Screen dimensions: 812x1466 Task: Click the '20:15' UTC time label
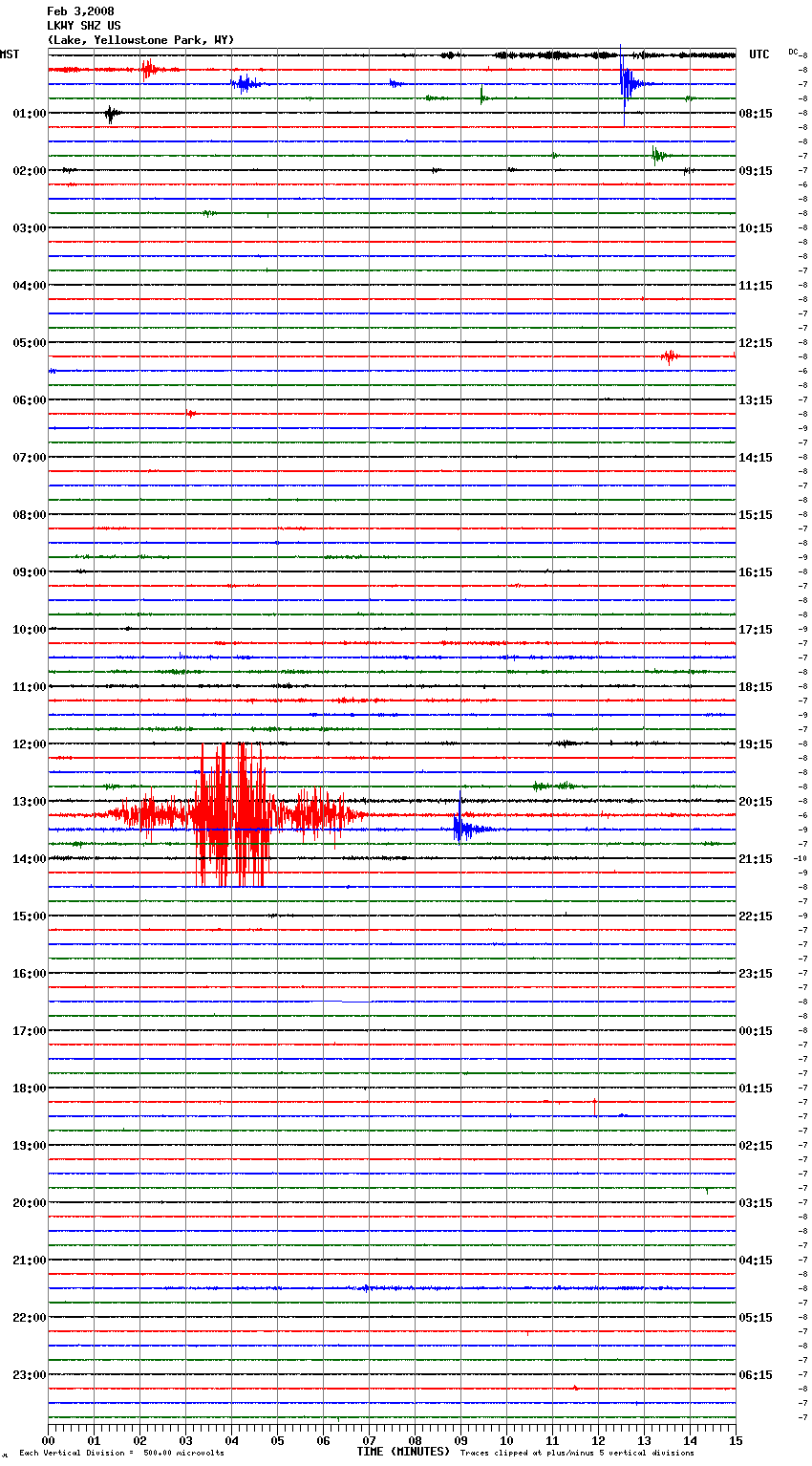tap(756, 802)
